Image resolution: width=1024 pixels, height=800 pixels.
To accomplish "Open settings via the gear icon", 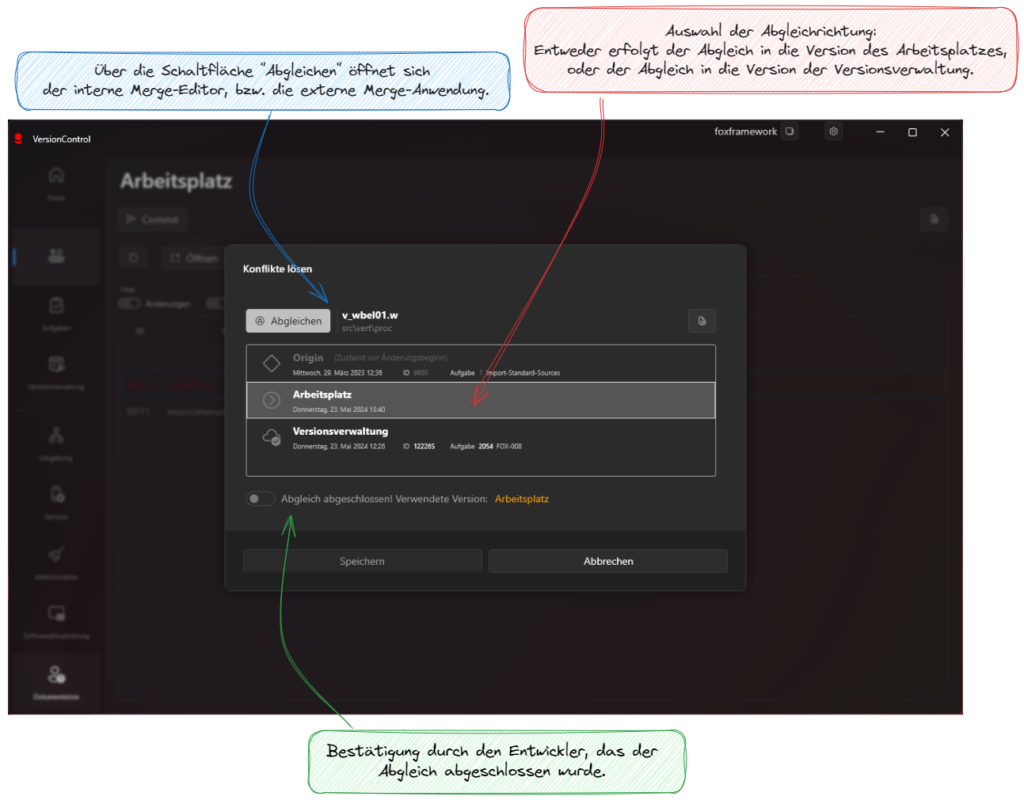I will point(834,132).
